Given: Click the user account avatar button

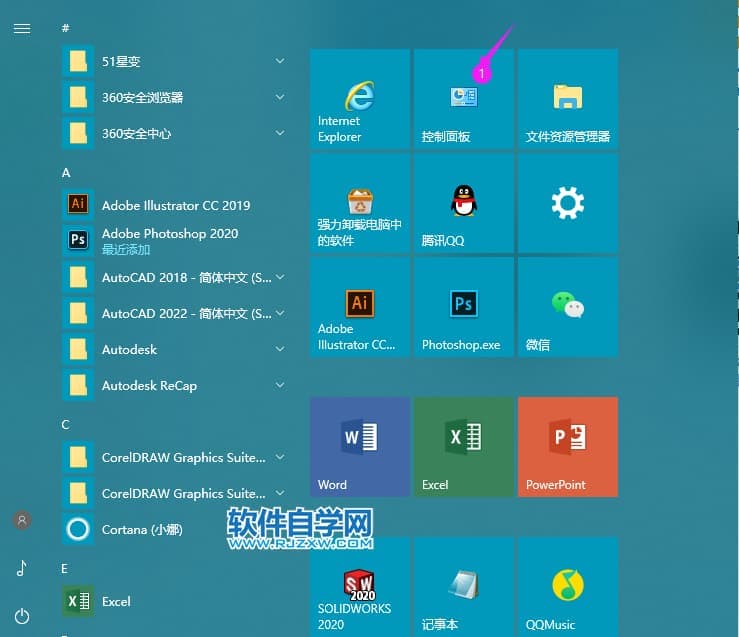Looking at the screenshot, I should 22,520.
